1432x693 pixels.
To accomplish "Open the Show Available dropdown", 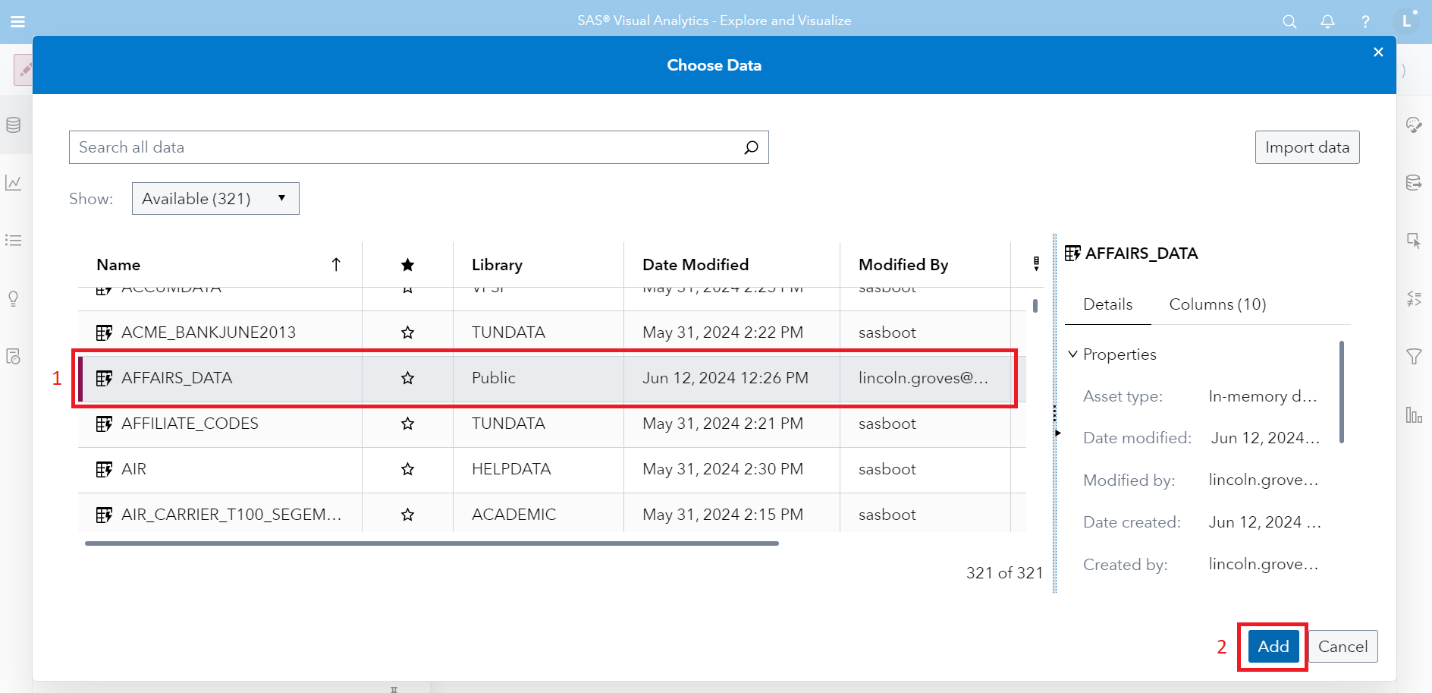I will tap(215, 198).
